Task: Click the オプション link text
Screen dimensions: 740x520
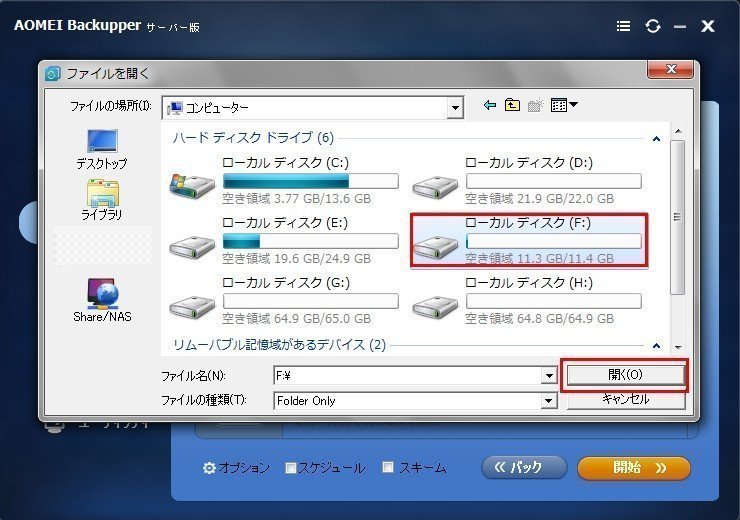Action: click(x=244, y=468)
